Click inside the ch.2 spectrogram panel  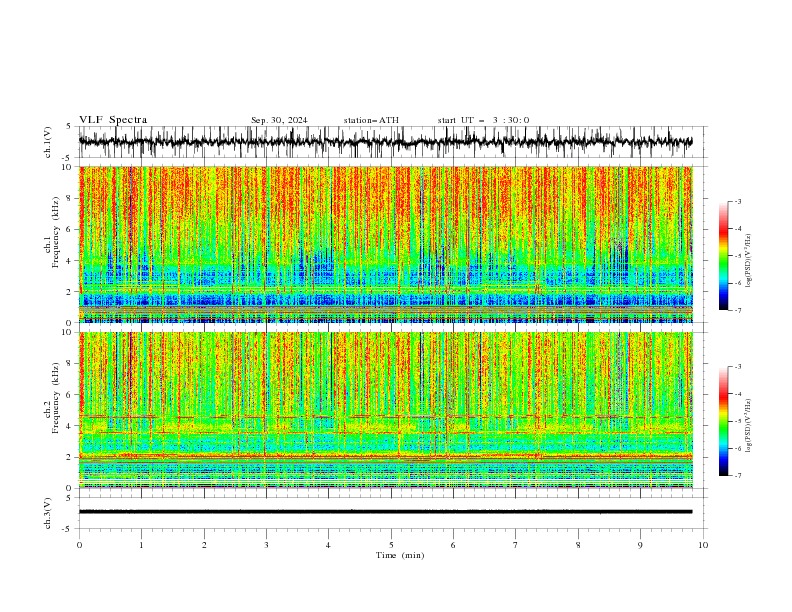pos(385,410)
